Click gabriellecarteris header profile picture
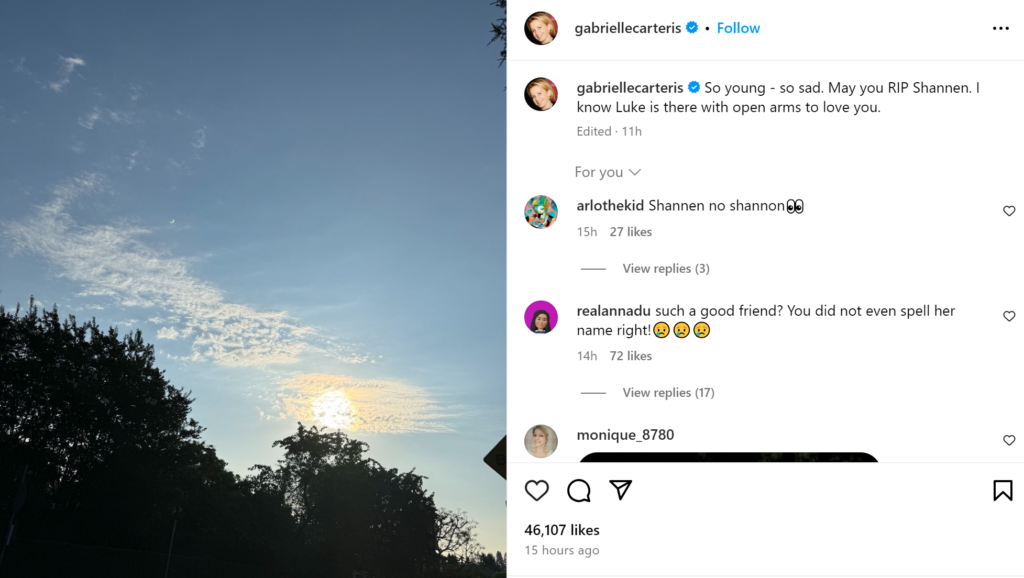Viewport: 1024px width, 578px height. (x=541, y=28)
